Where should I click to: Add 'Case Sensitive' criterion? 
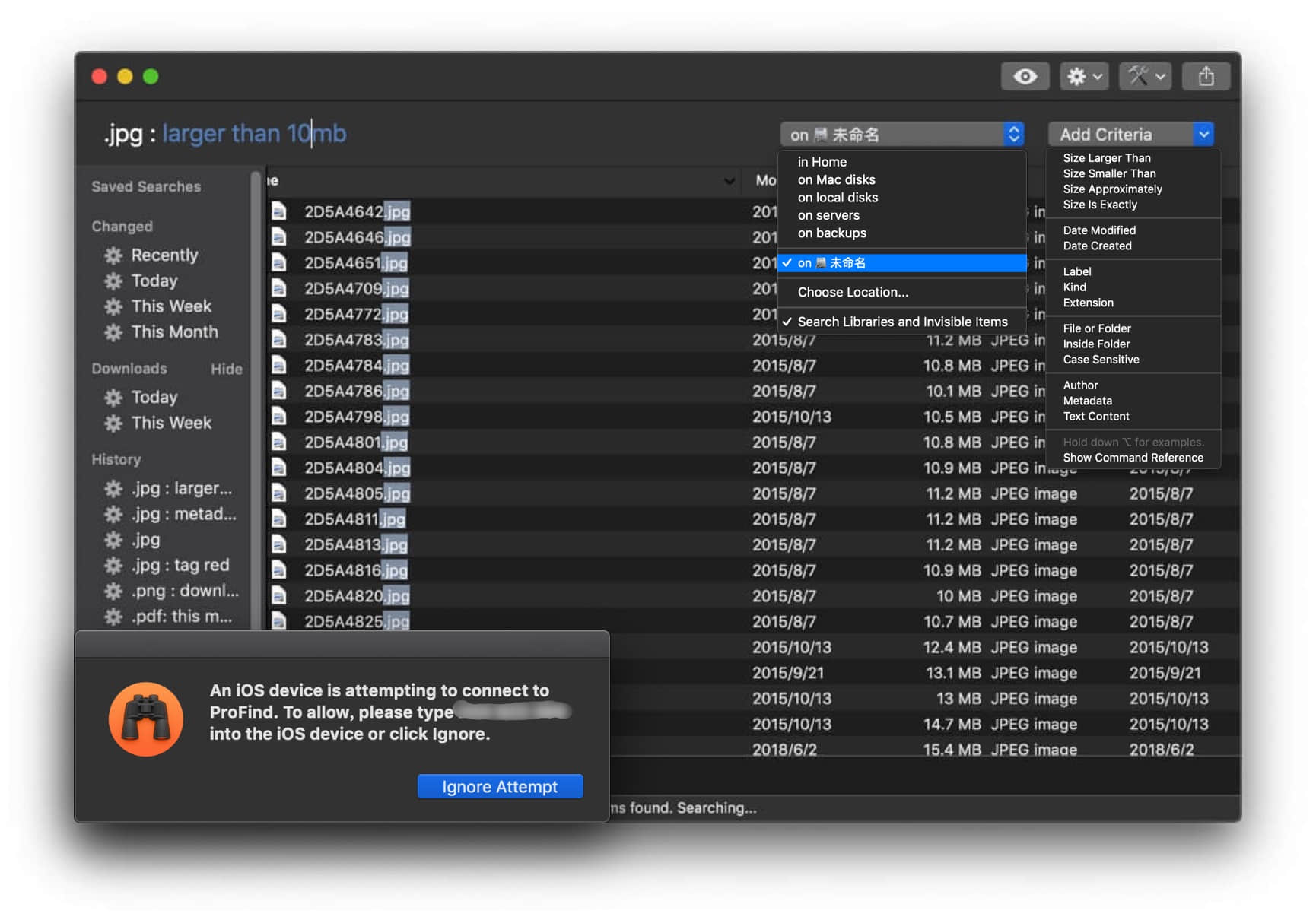click(x=1101, y=360)
